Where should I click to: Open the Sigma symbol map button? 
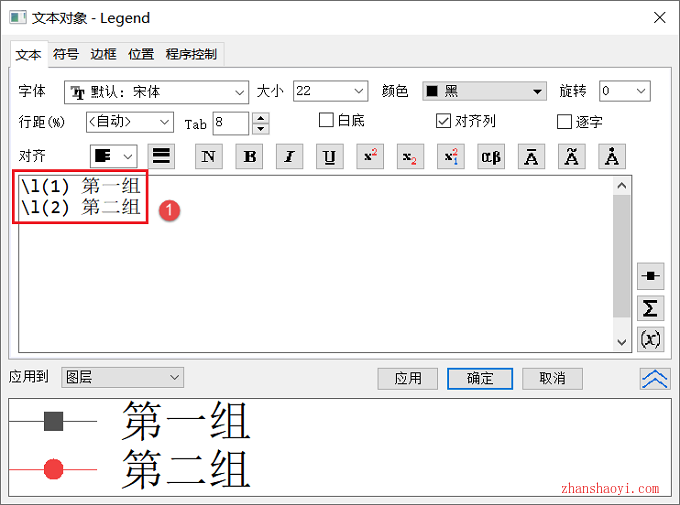651,308
